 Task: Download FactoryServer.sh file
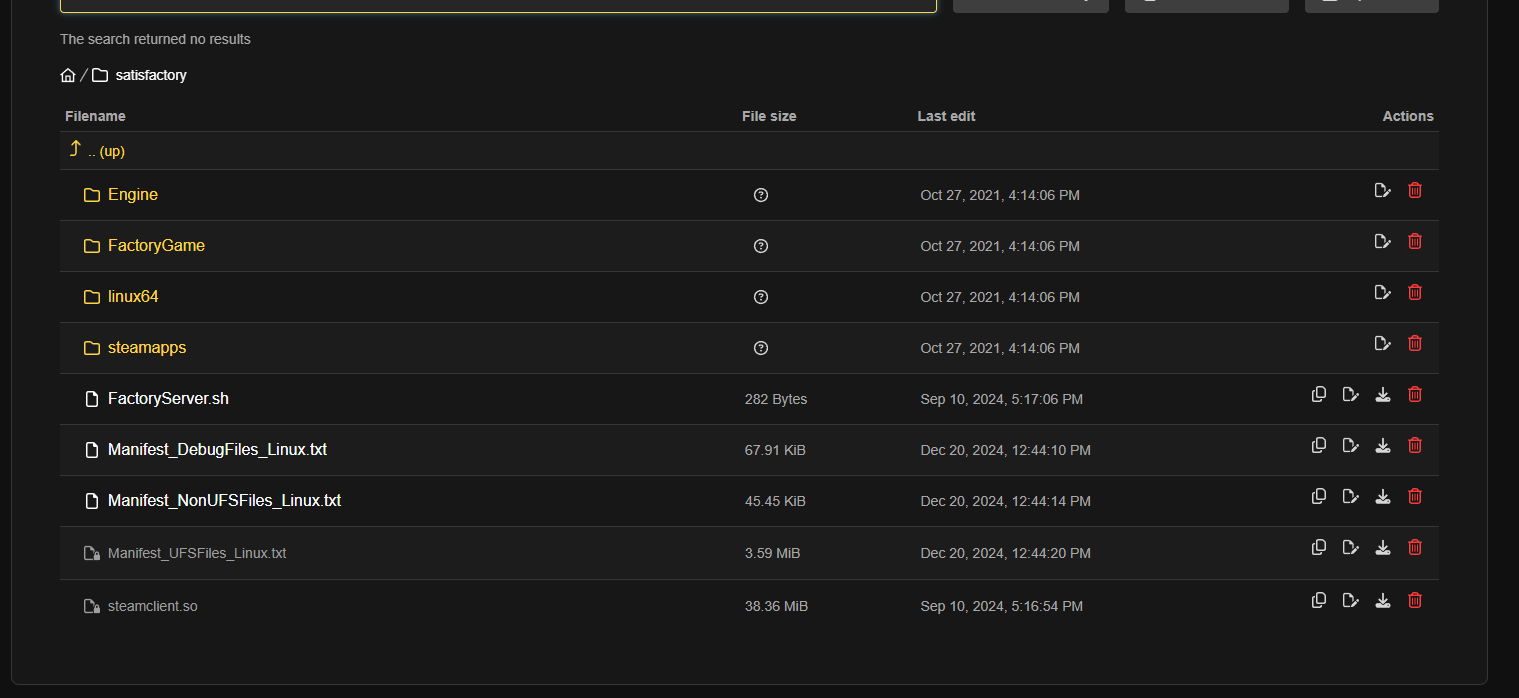click(x=1382, y=394)
